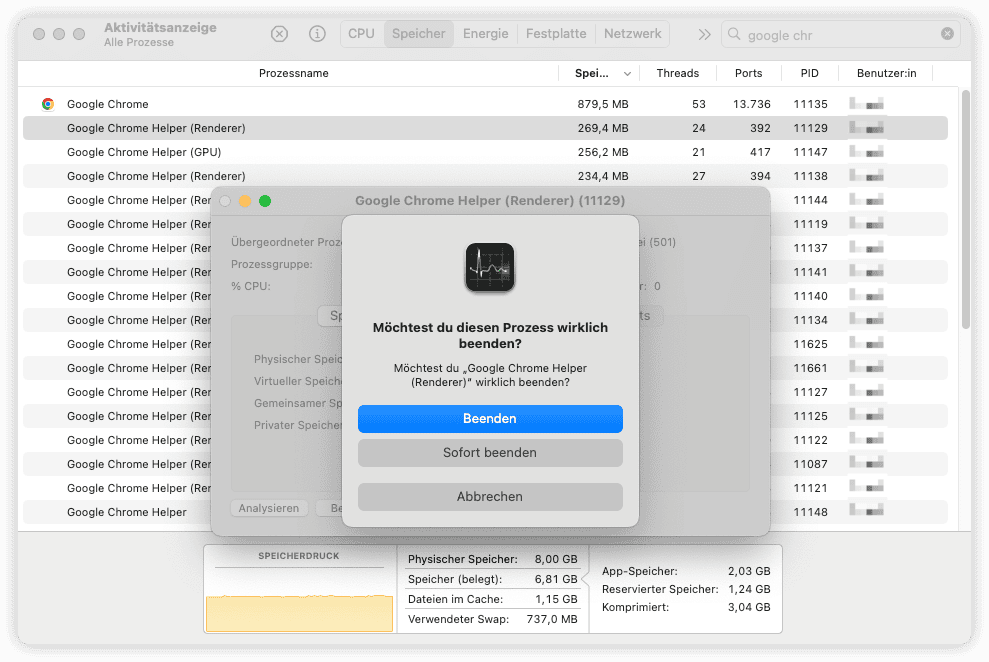Cancel the dialog with Abbrechen
Screen dimensions: 989x662
(x=490, y=497)
